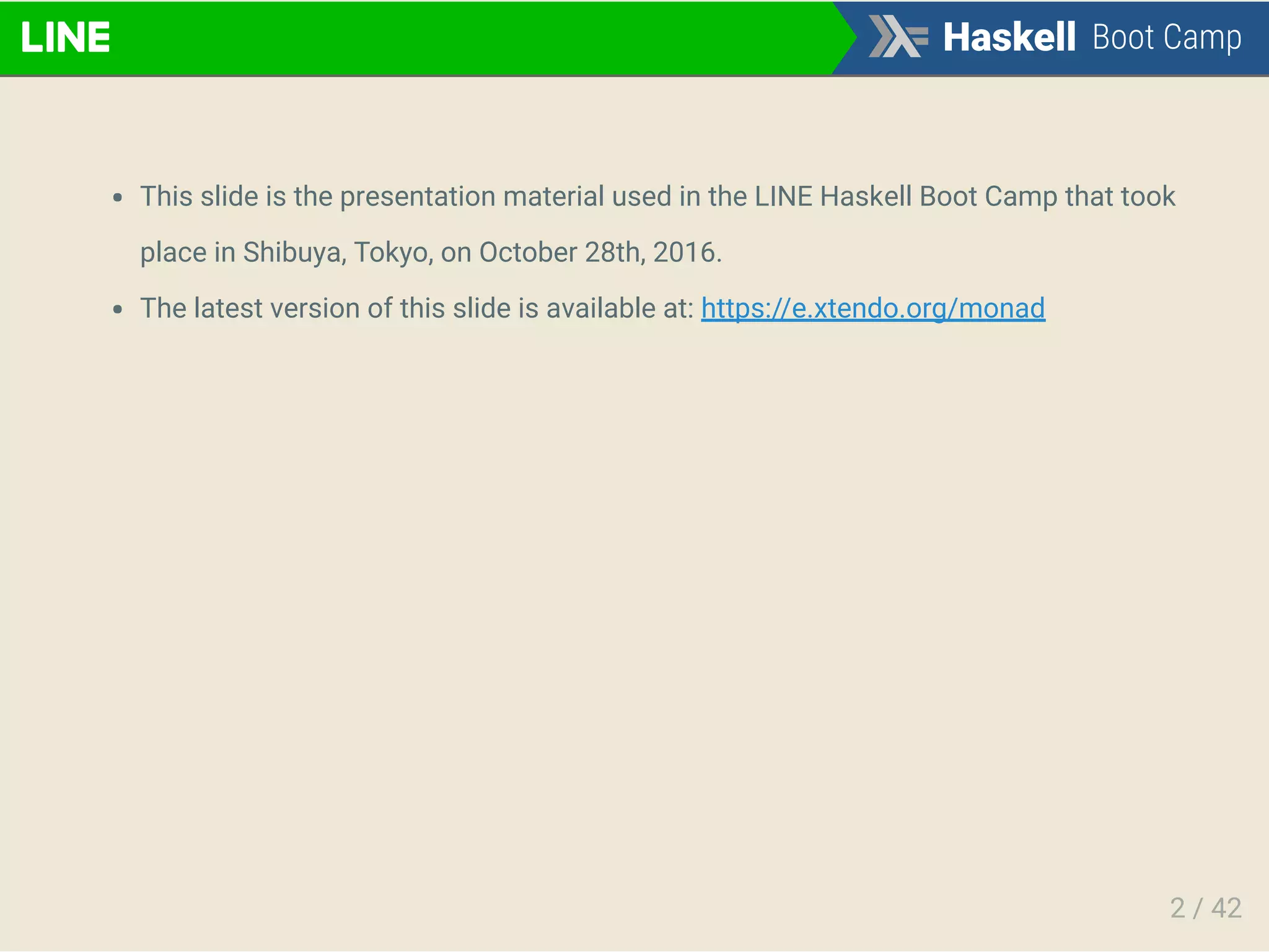Viewport: 1269px width, 952px height.
Task: Click the Boot Camp header text
Action: (x=1167, y=37)
